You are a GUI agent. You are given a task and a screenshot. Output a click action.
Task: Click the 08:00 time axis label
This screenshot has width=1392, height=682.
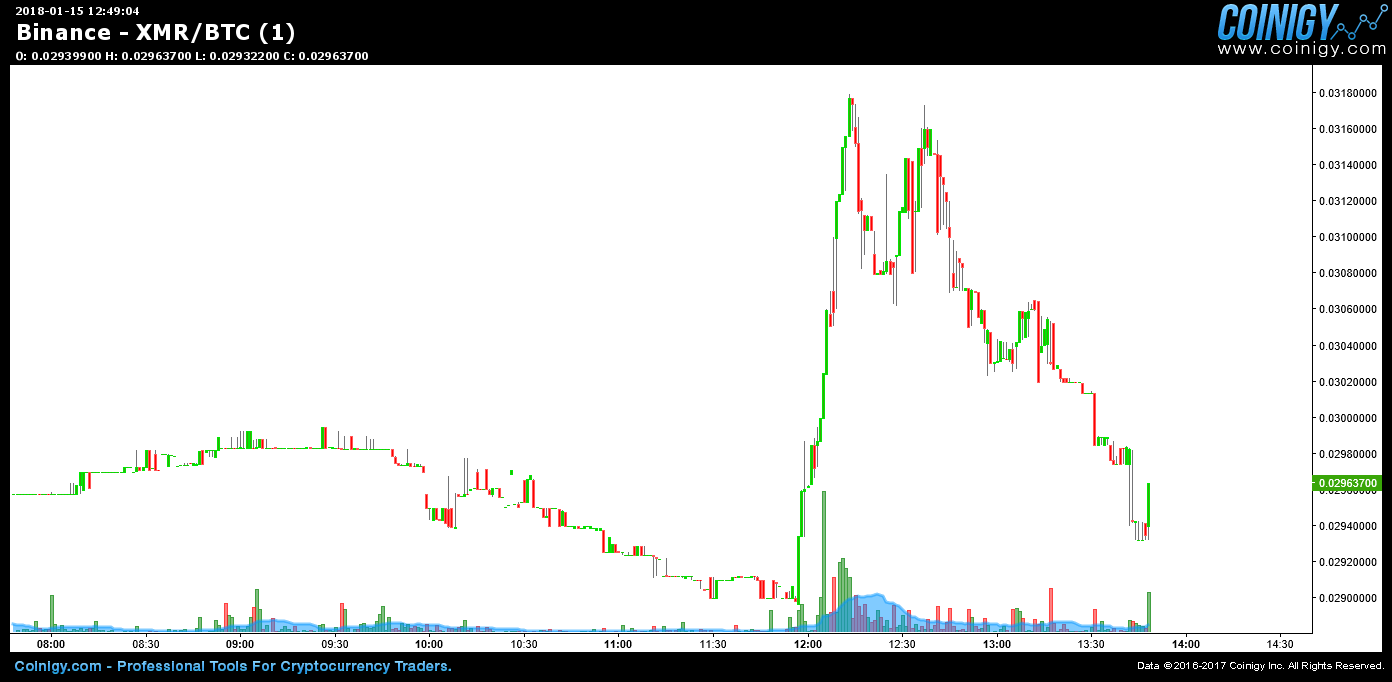click(51, 644)
